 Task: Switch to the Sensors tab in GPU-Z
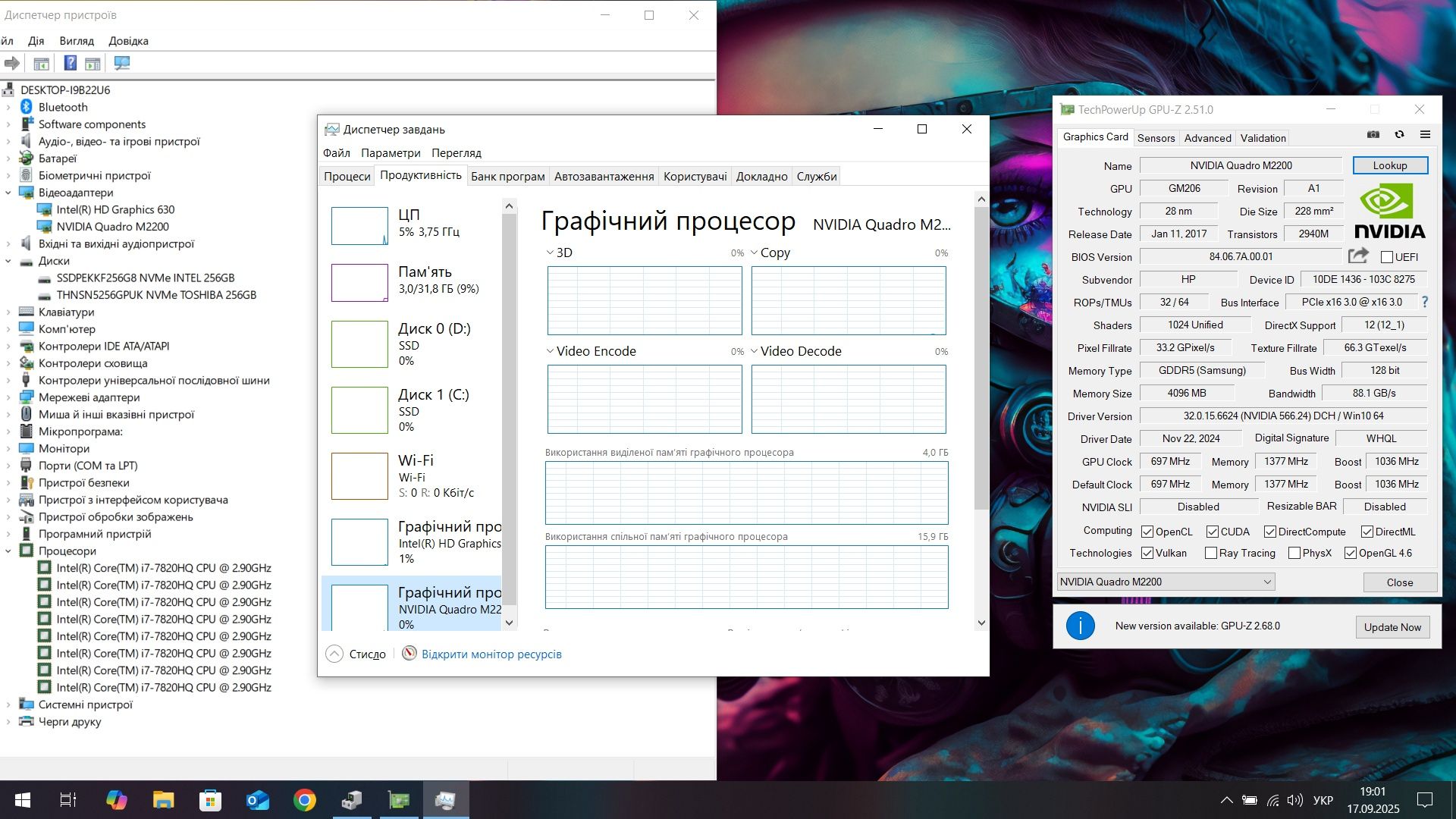tap(1156, 138)
